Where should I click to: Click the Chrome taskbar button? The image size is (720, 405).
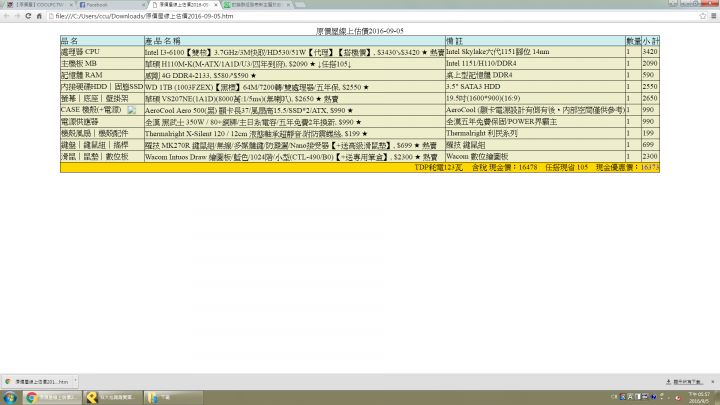[x=52, y=397]
